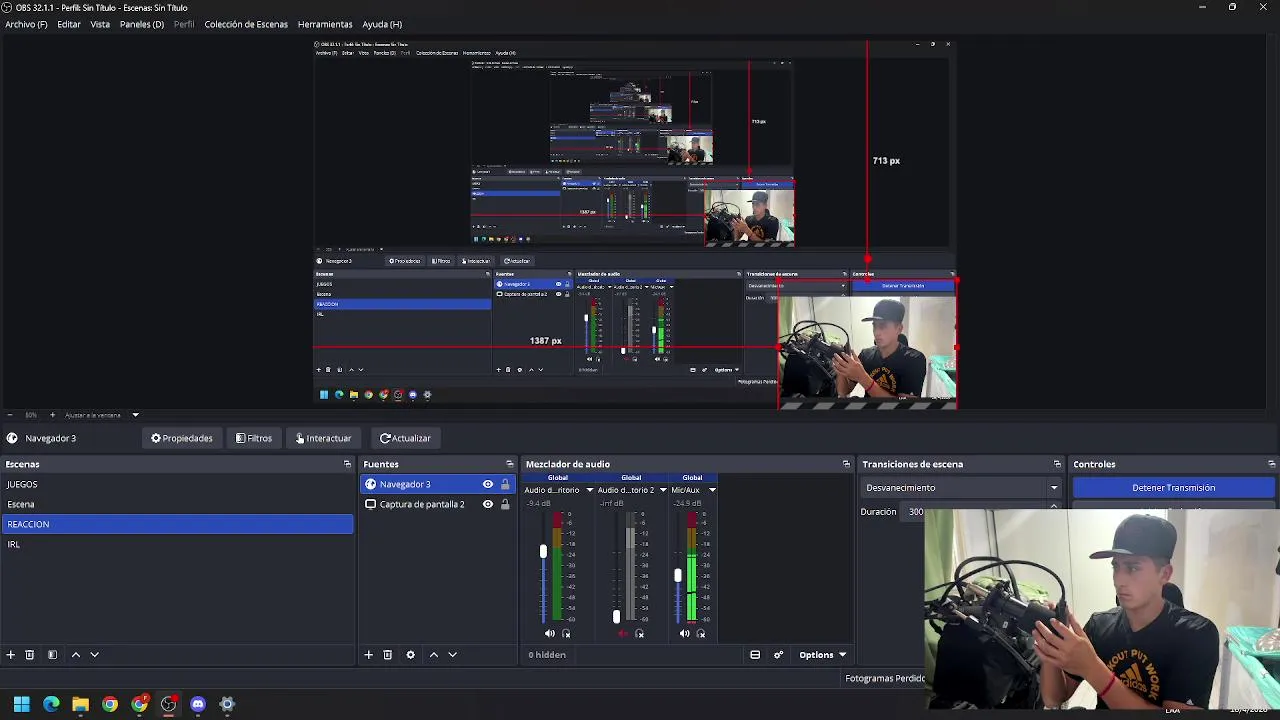Mute the Audio d...ritorio channel
Image resolution: width=1280 pixels, height=720 pixels.
tap(549, 633)
